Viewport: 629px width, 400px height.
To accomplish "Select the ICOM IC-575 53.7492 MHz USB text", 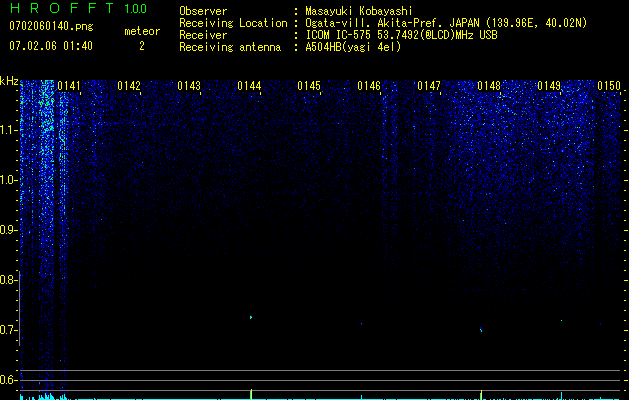I will point(401,35).
